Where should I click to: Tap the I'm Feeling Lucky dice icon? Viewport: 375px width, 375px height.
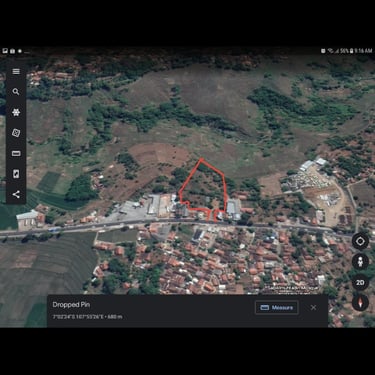(x=16, y=133)
